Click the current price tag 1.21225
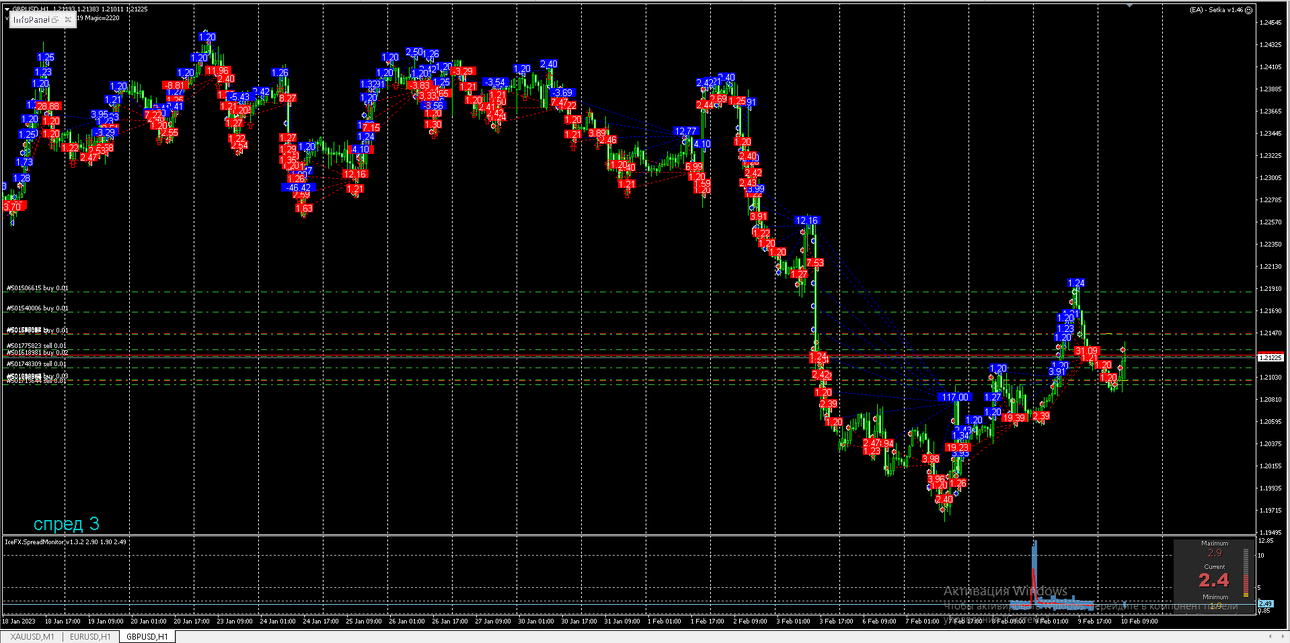 (1273, 357)
